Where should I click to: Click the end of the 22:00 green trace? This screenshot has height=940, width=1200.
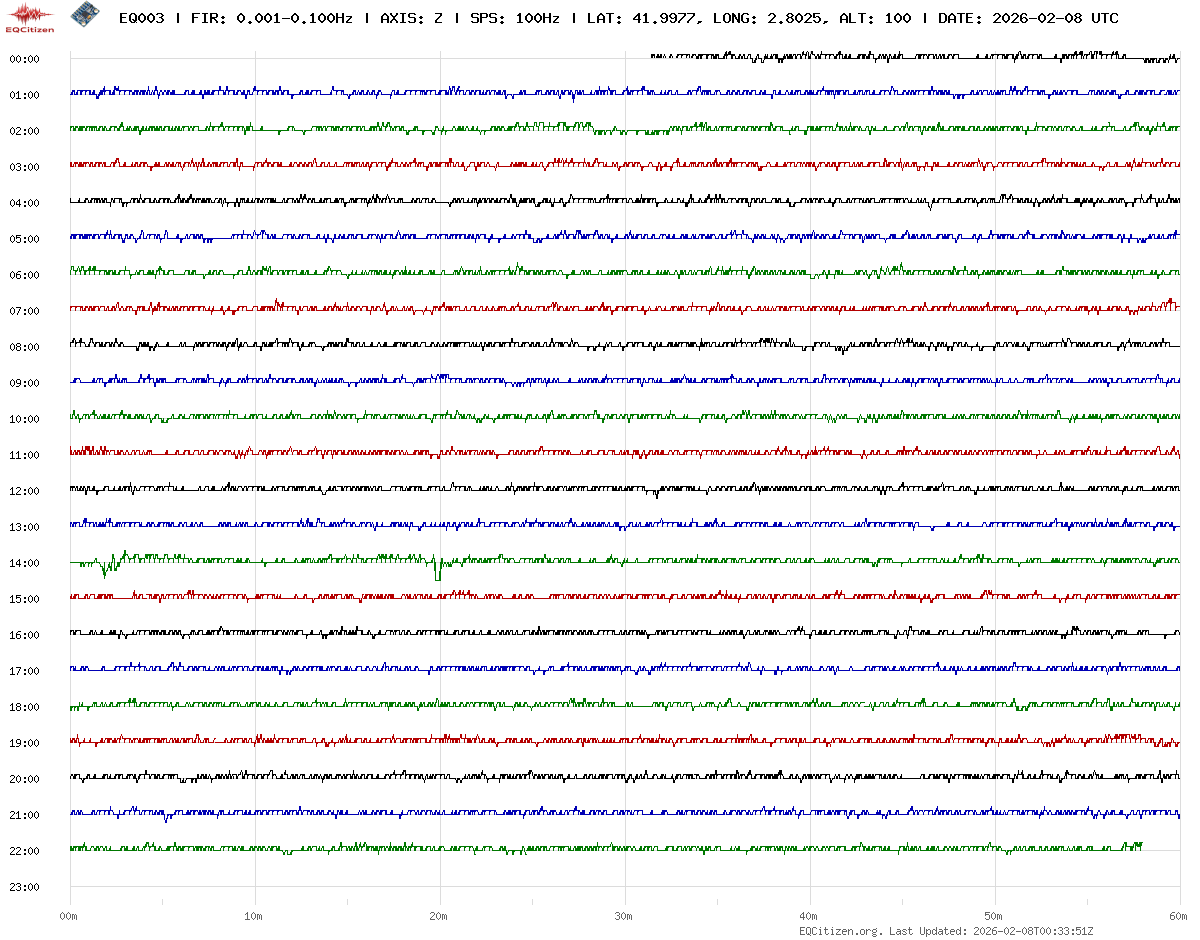(x=1140, y=846)
